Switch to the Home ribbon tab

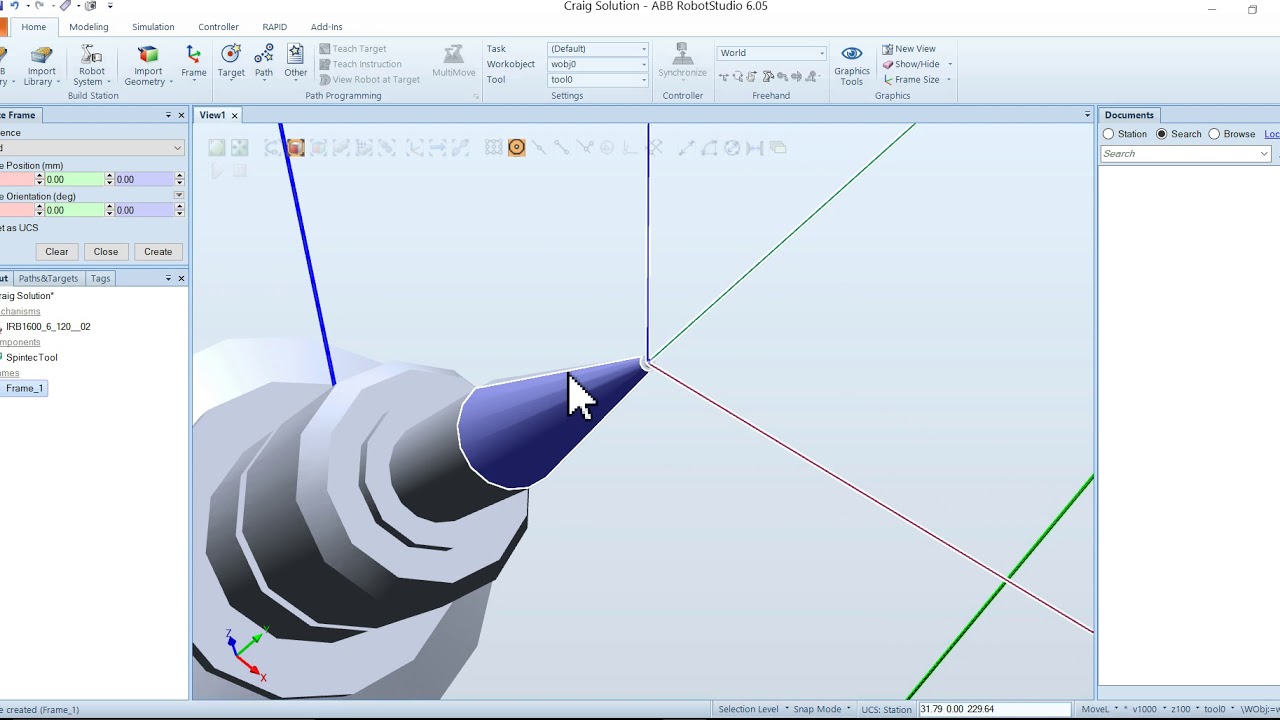tap(33, 27)
